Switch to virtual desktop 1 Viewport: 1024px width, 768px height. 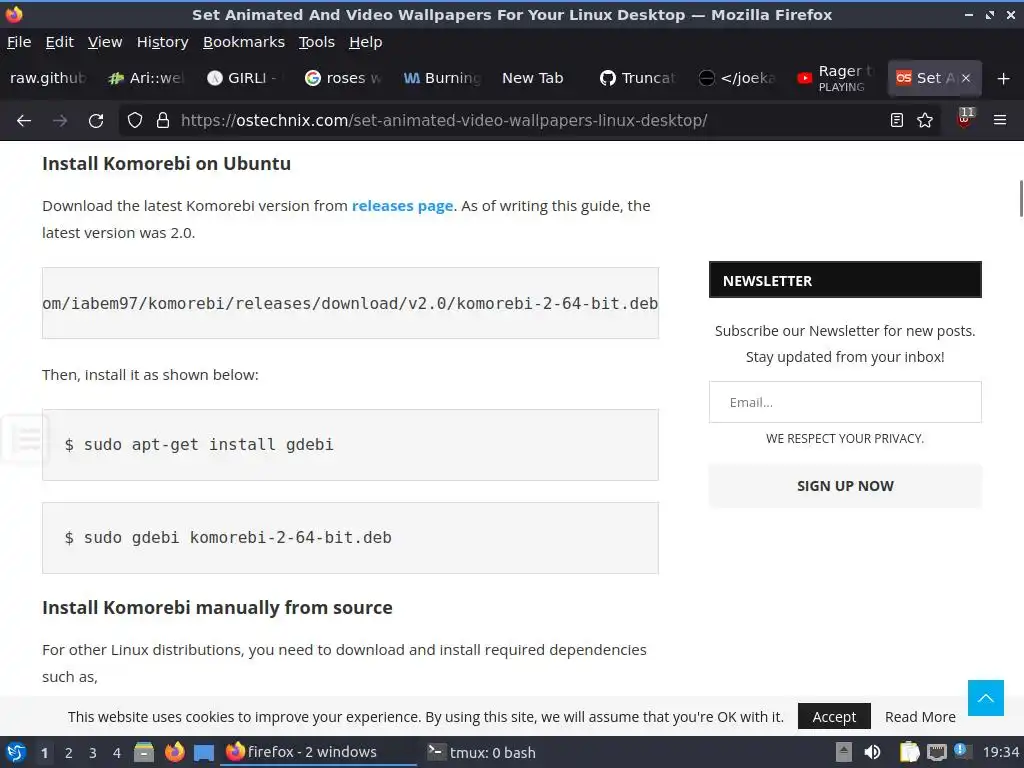point(44,753)
